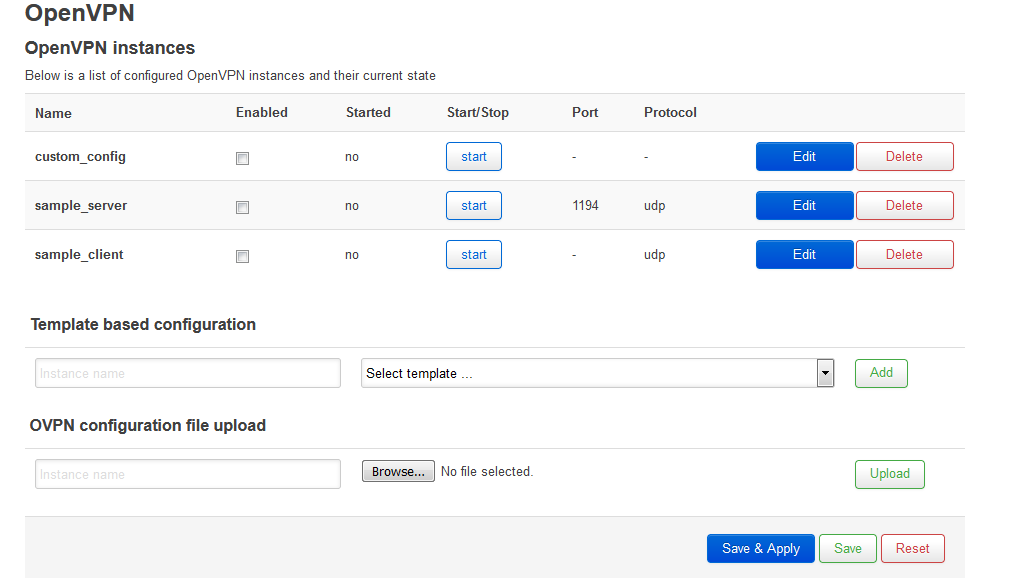Toggle the sample_client enabled checkbox
The image size is (1028, 578).
(243, 256)
